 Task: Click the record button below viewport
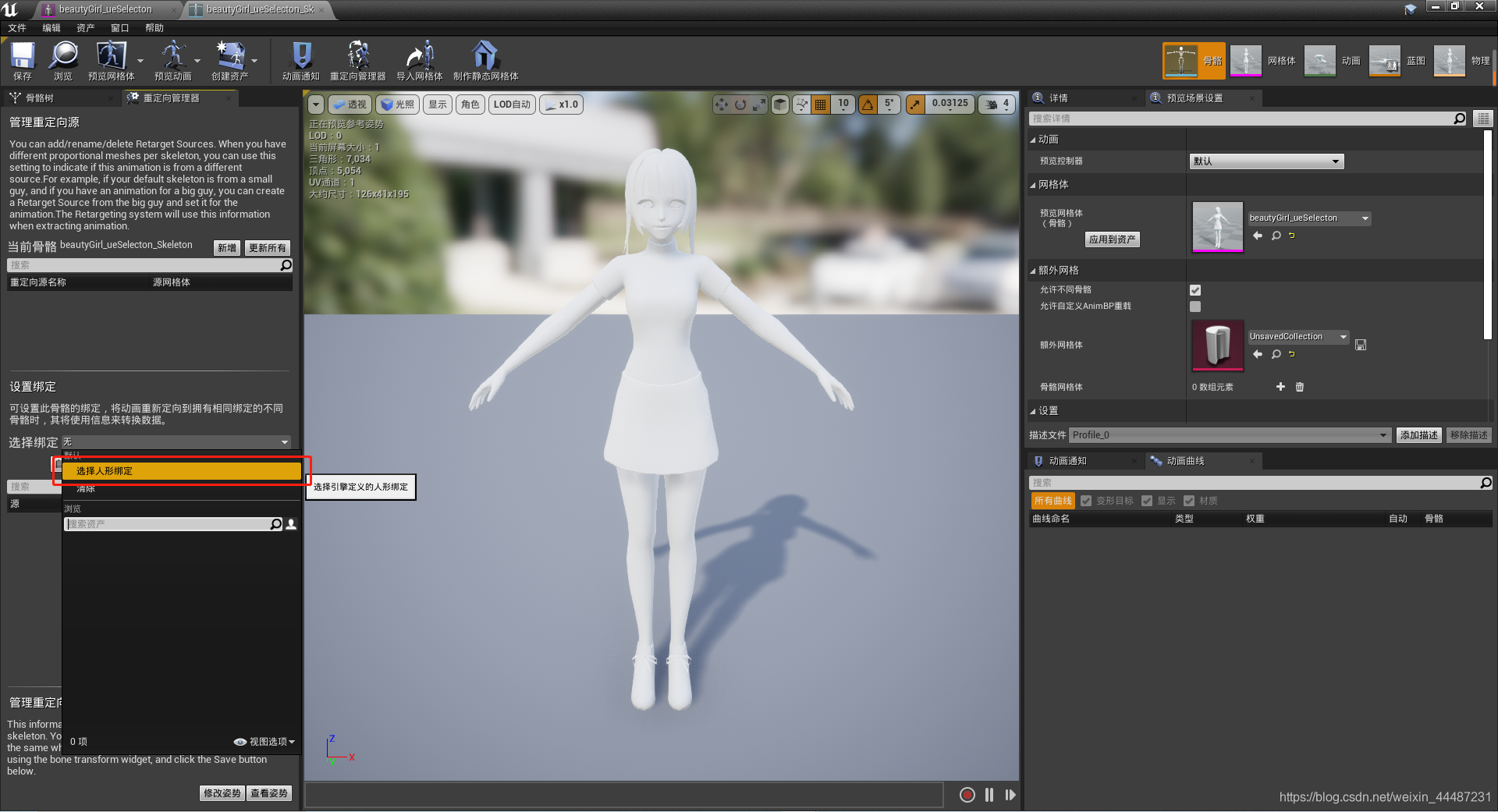[x=967, y=795]
